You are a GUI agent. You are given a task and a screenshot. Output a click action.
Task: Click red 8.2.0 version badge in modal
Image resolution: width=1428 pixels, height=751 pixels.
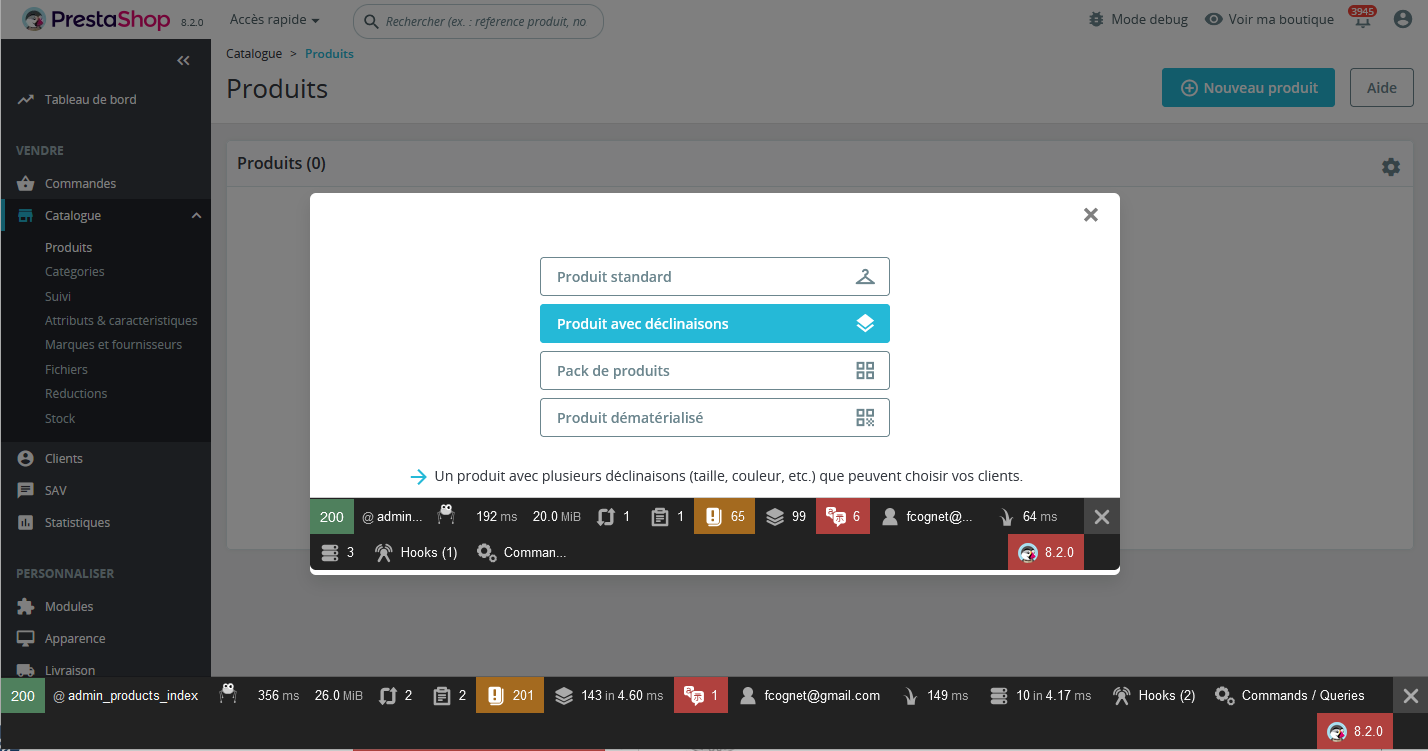[1046, 552]
